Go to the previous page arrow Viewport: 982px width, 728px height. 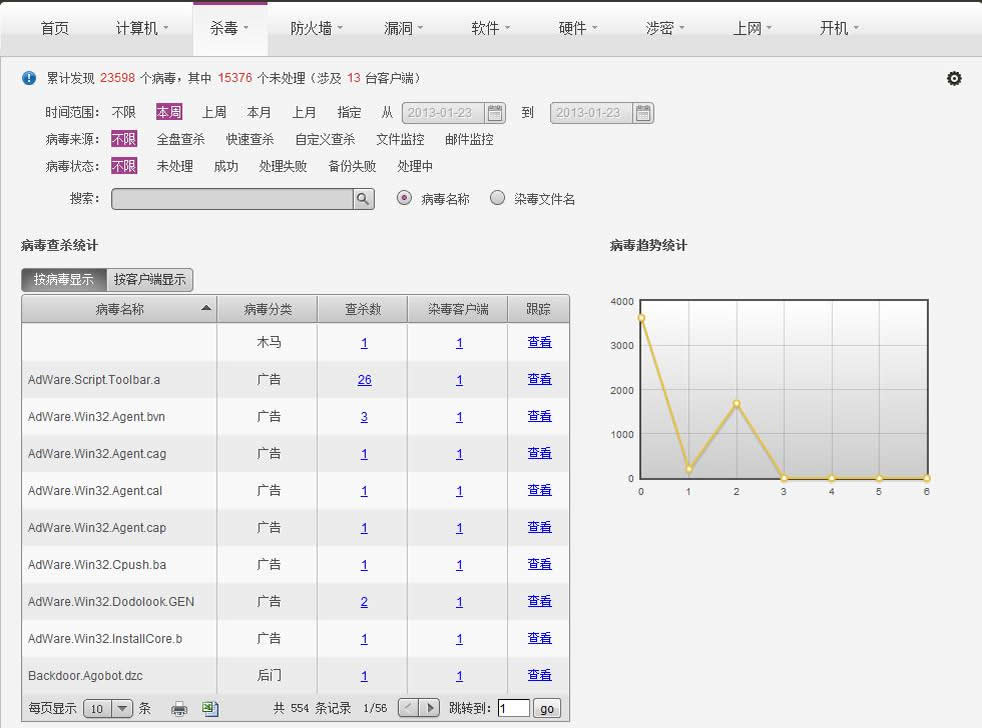coord(408,708)
